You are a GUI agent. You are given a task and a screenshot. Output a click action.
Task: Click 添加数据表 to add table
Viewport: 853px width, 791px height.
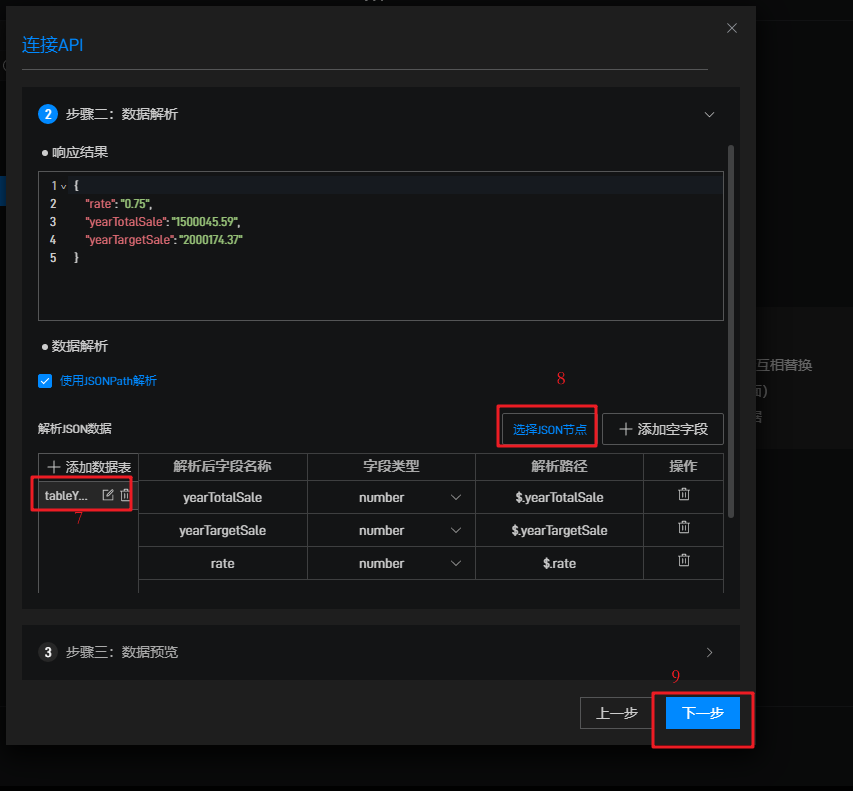click(89, 467)
